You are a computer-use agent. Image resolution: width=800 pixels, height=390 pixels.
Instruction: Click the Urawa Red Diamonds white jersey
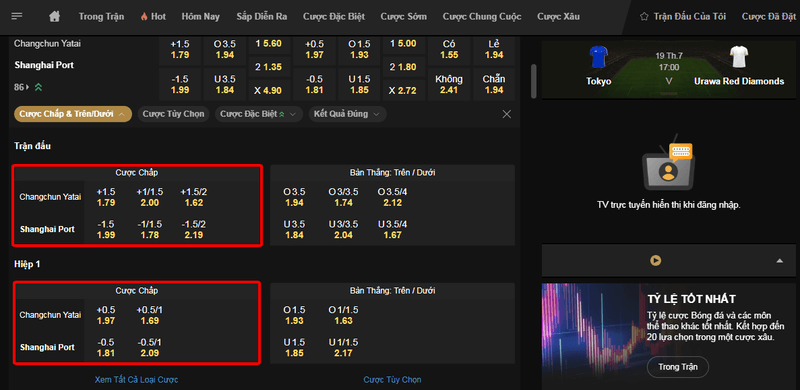pyautogui.click(x=738, y=57)
